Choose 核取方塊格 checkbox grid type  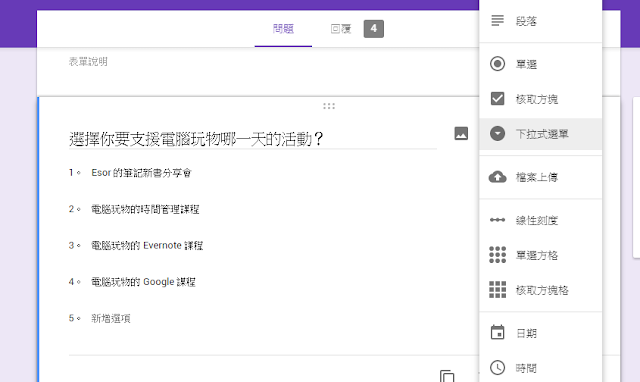click(x=540, y=290)
